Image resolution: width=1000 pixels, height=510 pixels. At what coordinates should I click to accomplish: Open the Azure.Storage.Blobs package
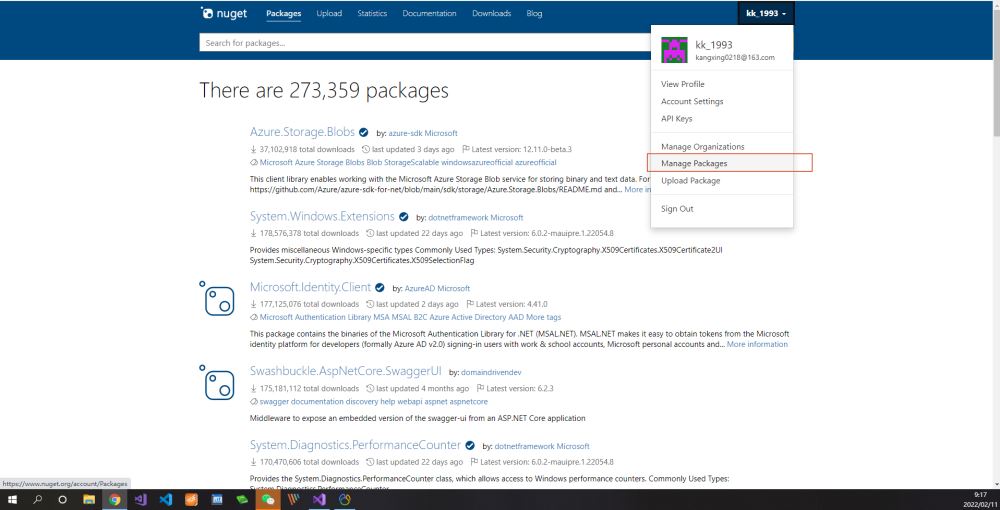point(302,133)
